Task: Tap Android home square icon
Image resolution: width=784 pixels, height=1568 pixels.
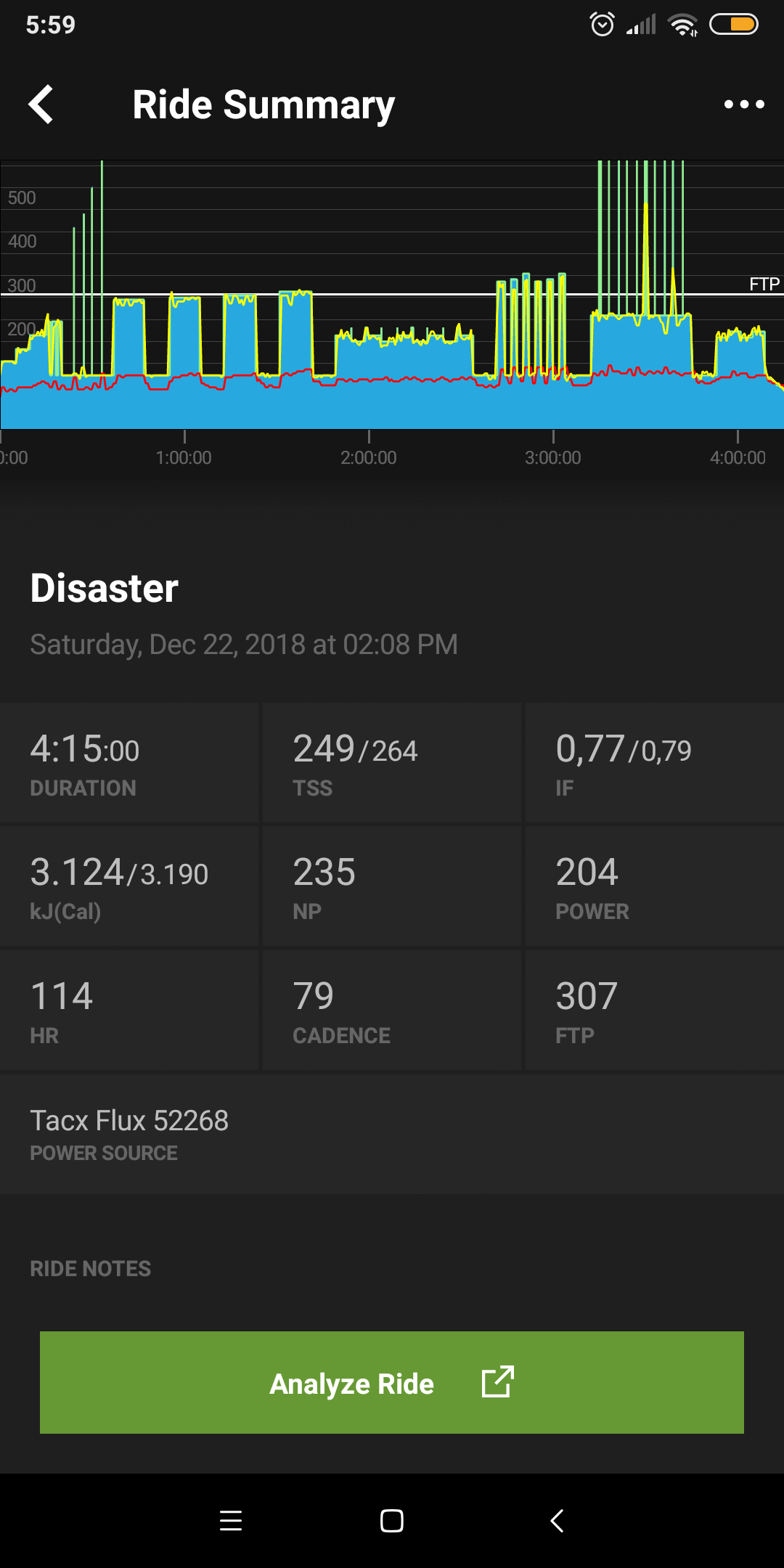Action: pyautogui.click(x=392, y=1520)
